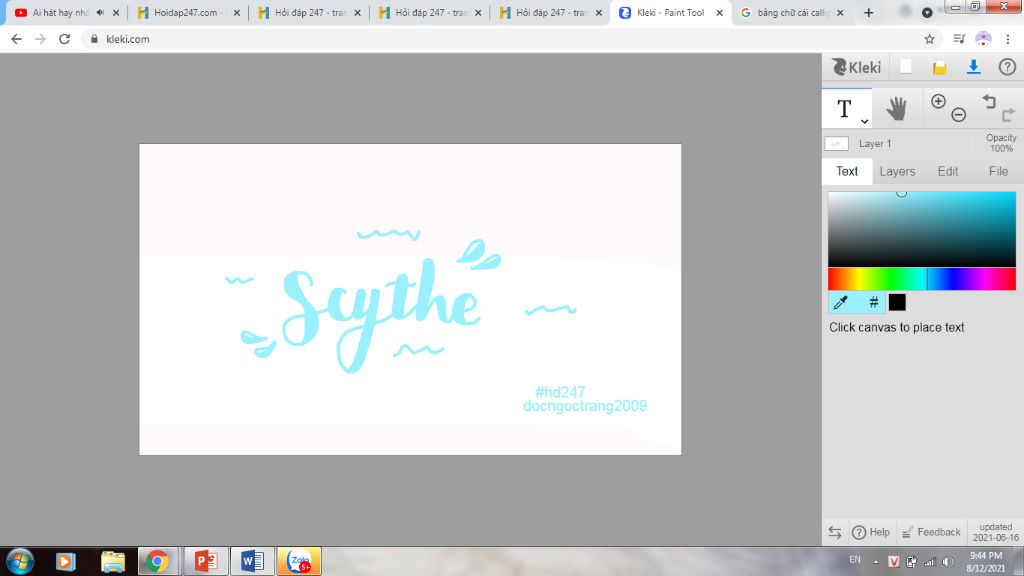1024x576 pixels.
Task: Open the tab search dropdown circle
Action: click(x=927, y=12)
